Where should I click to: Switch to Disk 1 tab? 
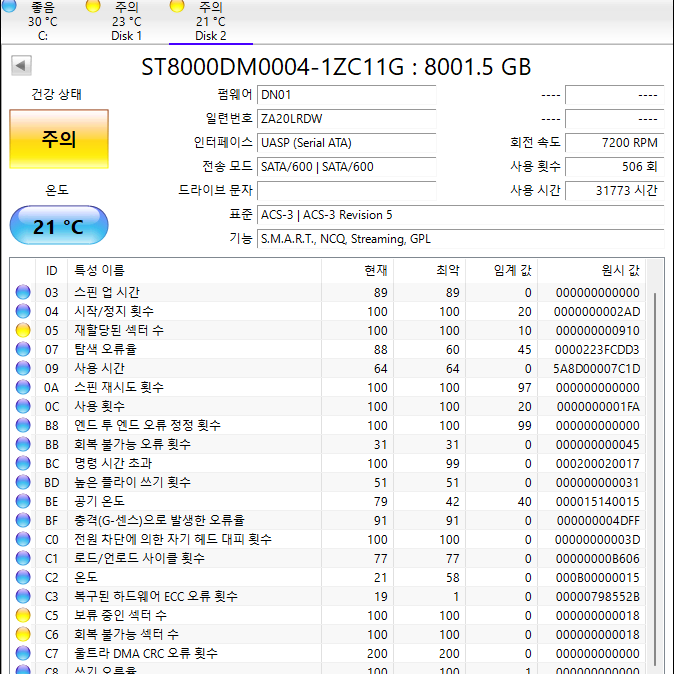tap(126, 21)
